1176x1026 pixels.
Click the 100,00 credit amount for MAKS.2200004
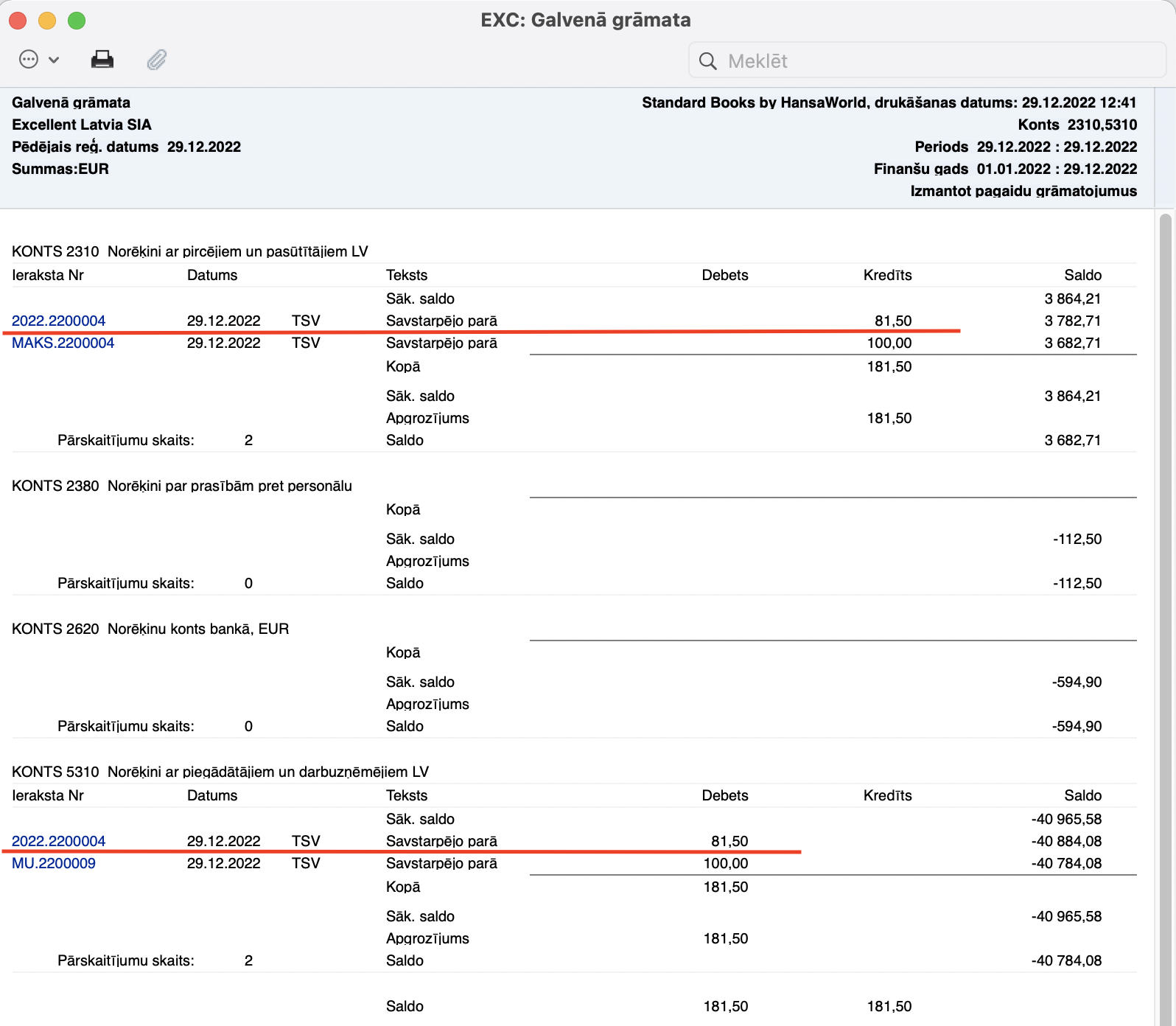coord(889,343)
